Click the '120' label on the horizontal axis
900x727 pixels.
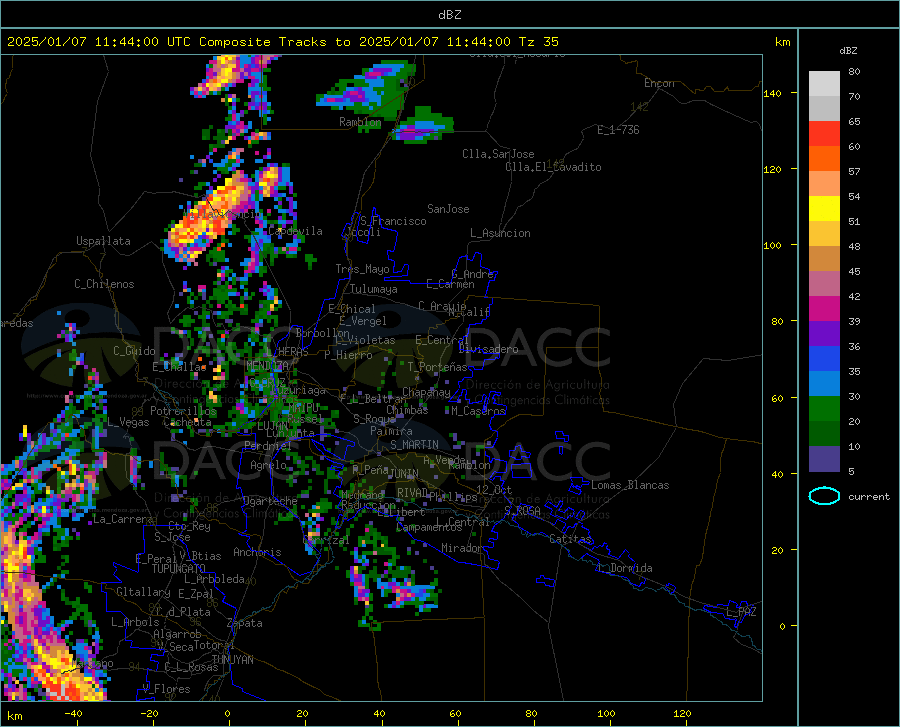[x=682, y=714]
